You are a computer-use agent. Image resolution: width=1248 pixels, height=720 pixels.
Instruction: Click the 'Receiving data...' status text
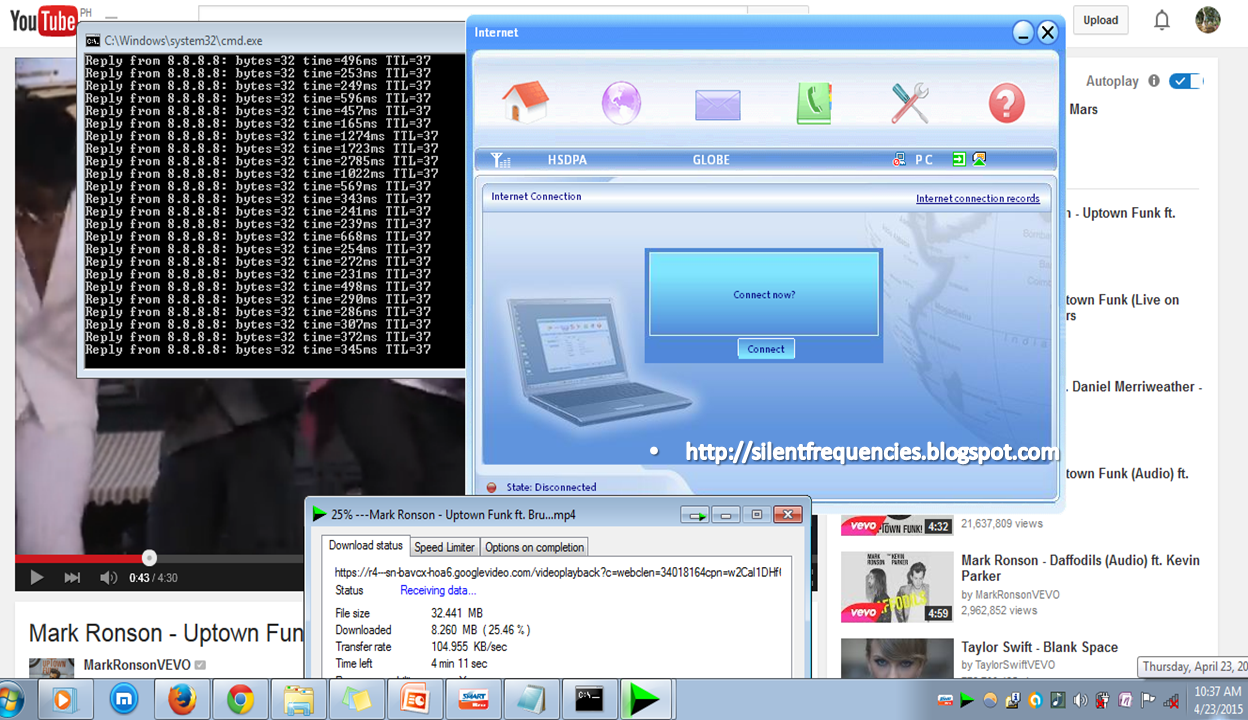pos(438,591)
